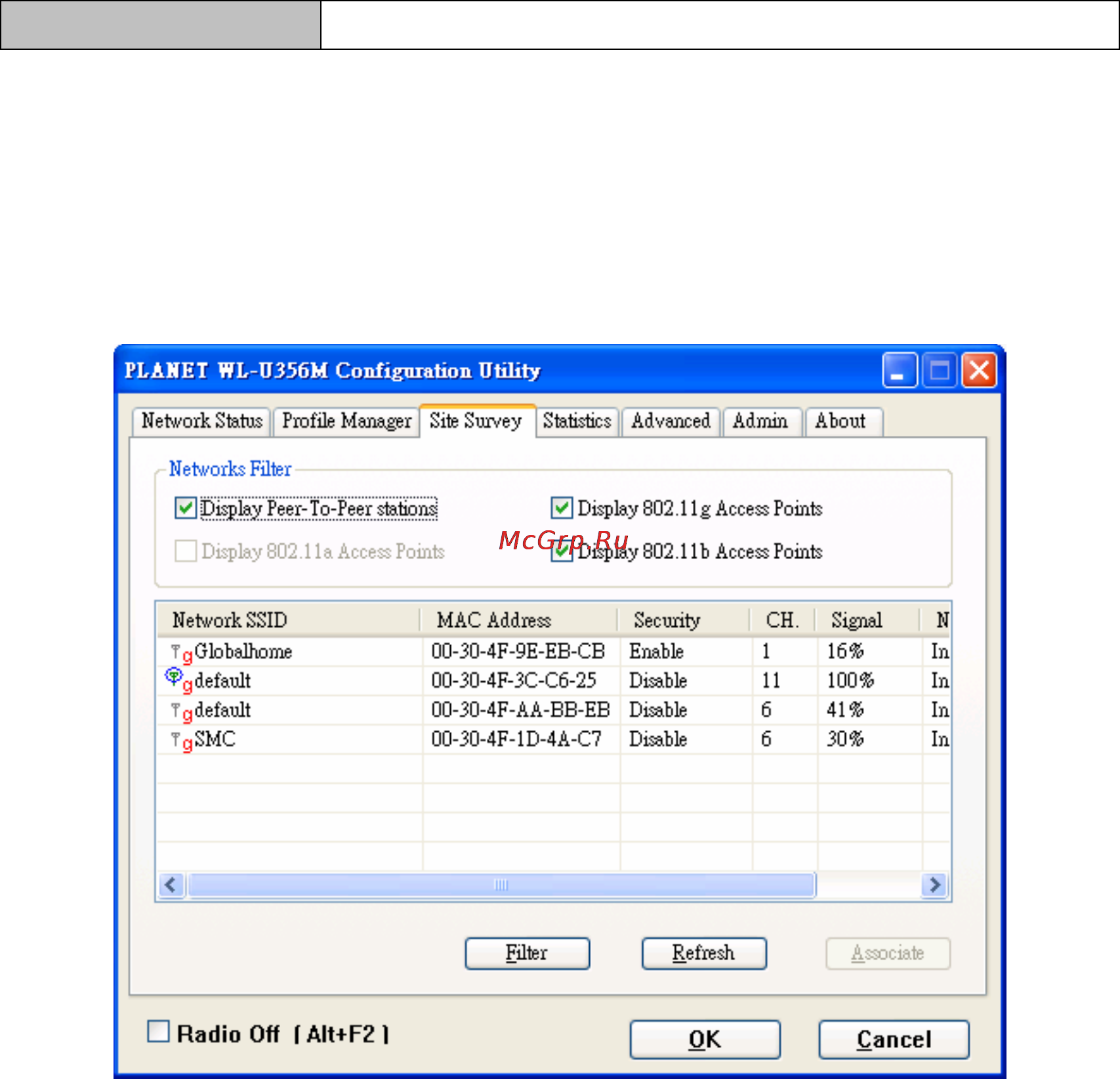Open the Profile Manager tab
Screen dimensions: 1120x1079
coord(346,421)
